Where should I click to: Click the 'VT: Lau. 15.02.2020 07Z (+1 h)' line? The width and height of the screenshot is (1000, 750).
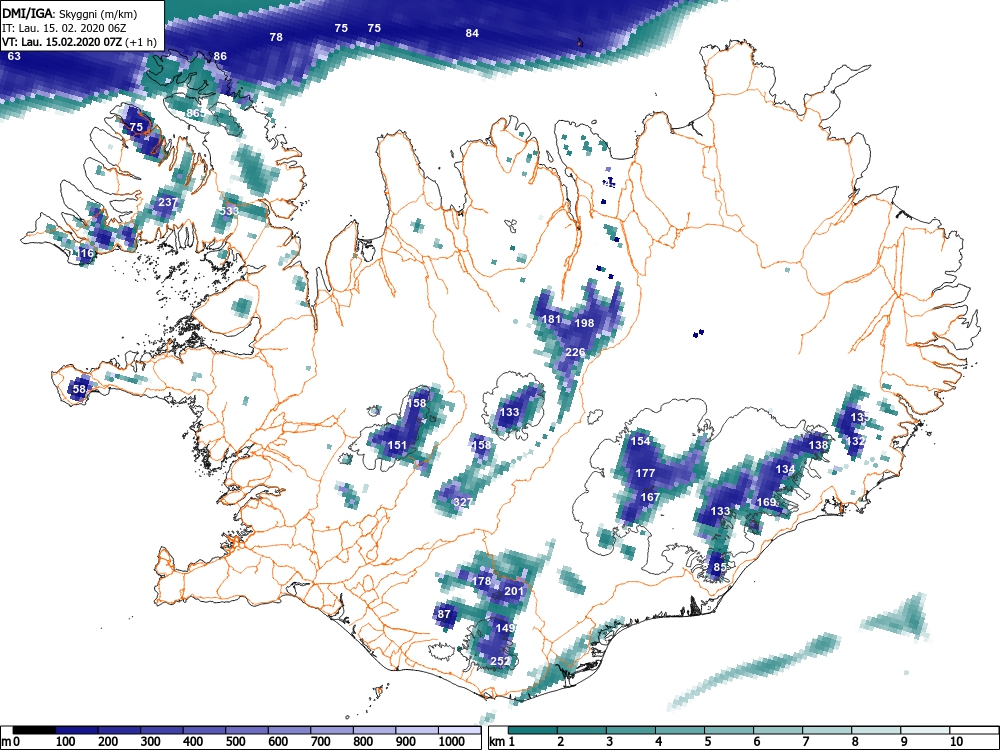(x=79, y=43)
